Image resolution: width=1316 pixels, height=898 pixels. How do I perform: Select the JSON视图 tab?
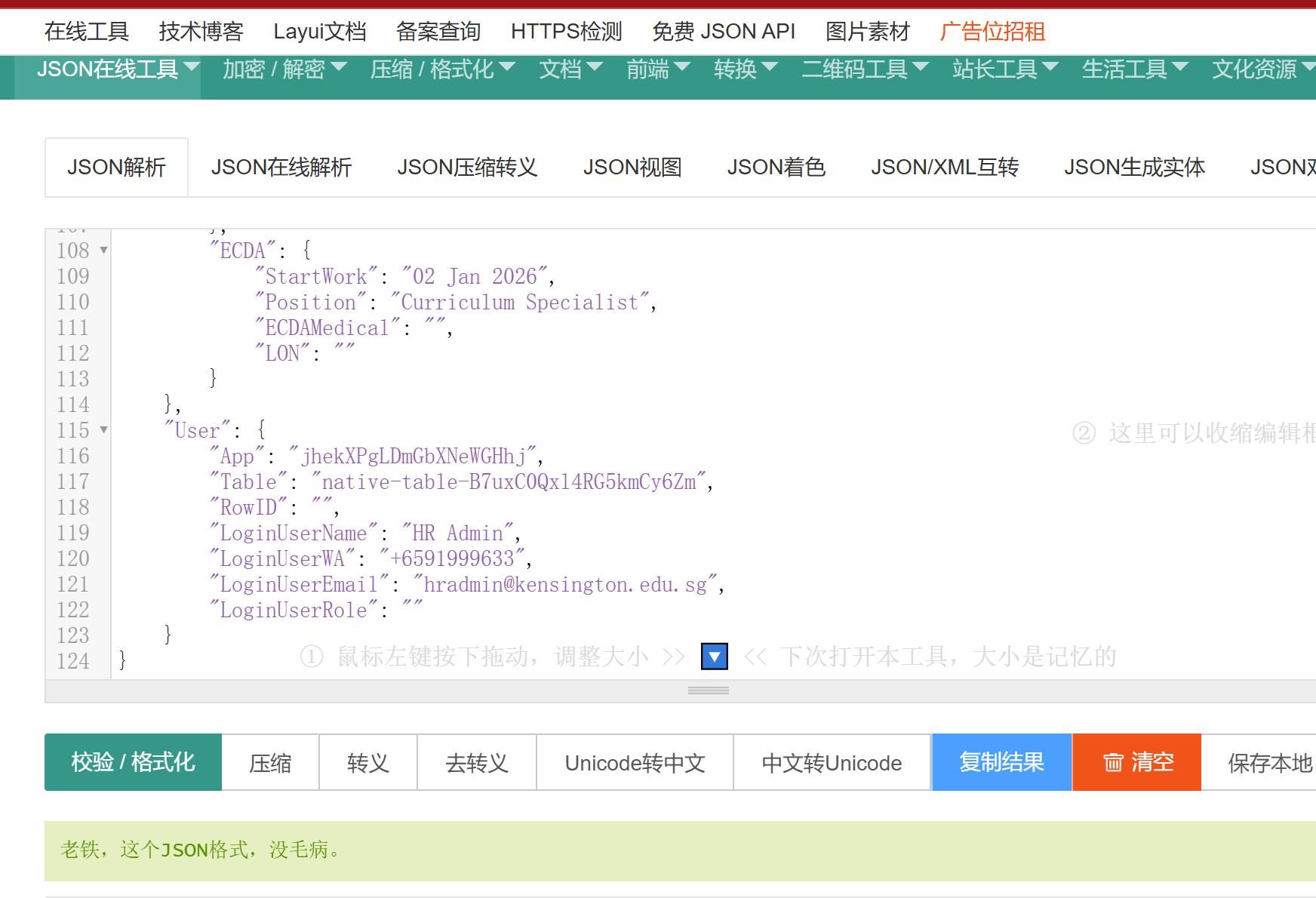point(632,168)
